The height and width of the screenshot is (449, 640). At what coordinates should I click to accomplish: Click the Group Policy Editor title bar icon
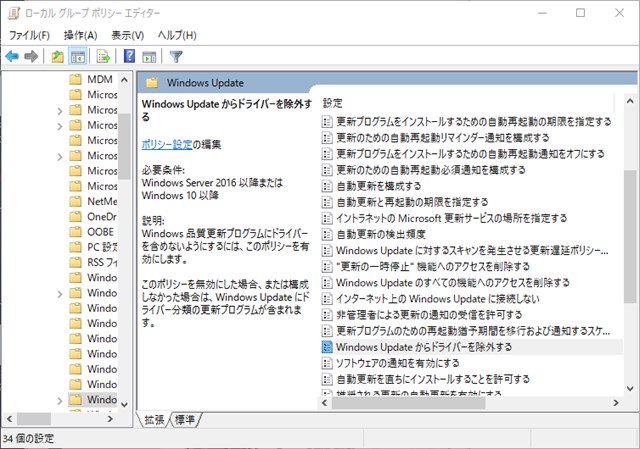tap(14, 13)
